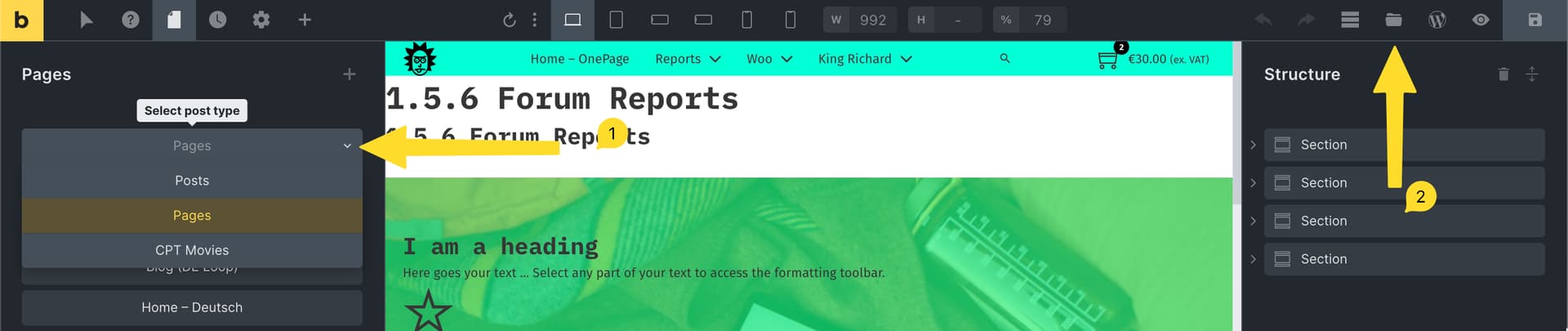
Task: Click the star outline icon in canvas
Action: click(428, 311)
